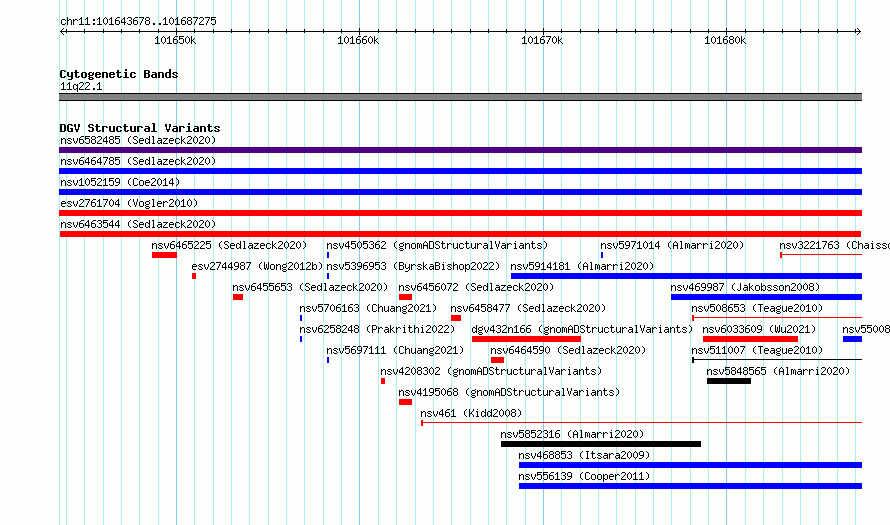
Task: Click nsv5914181 (Almarri2020) label
Action: pos(582,266)
